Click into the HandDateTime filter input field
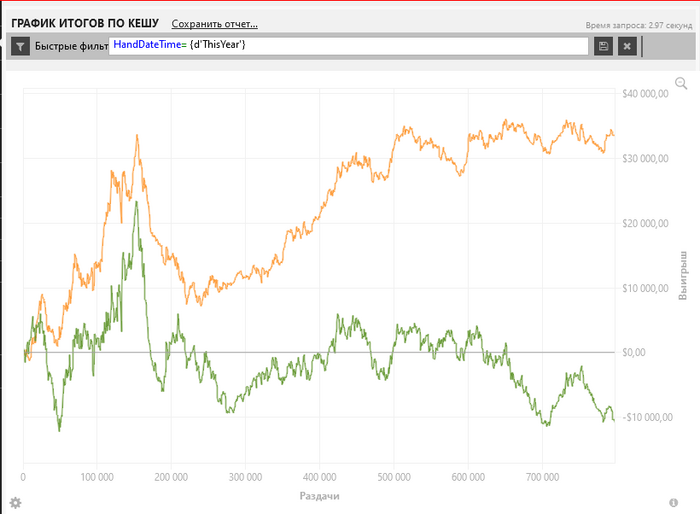The image size is (700, 514). click(x=348, y=46)
